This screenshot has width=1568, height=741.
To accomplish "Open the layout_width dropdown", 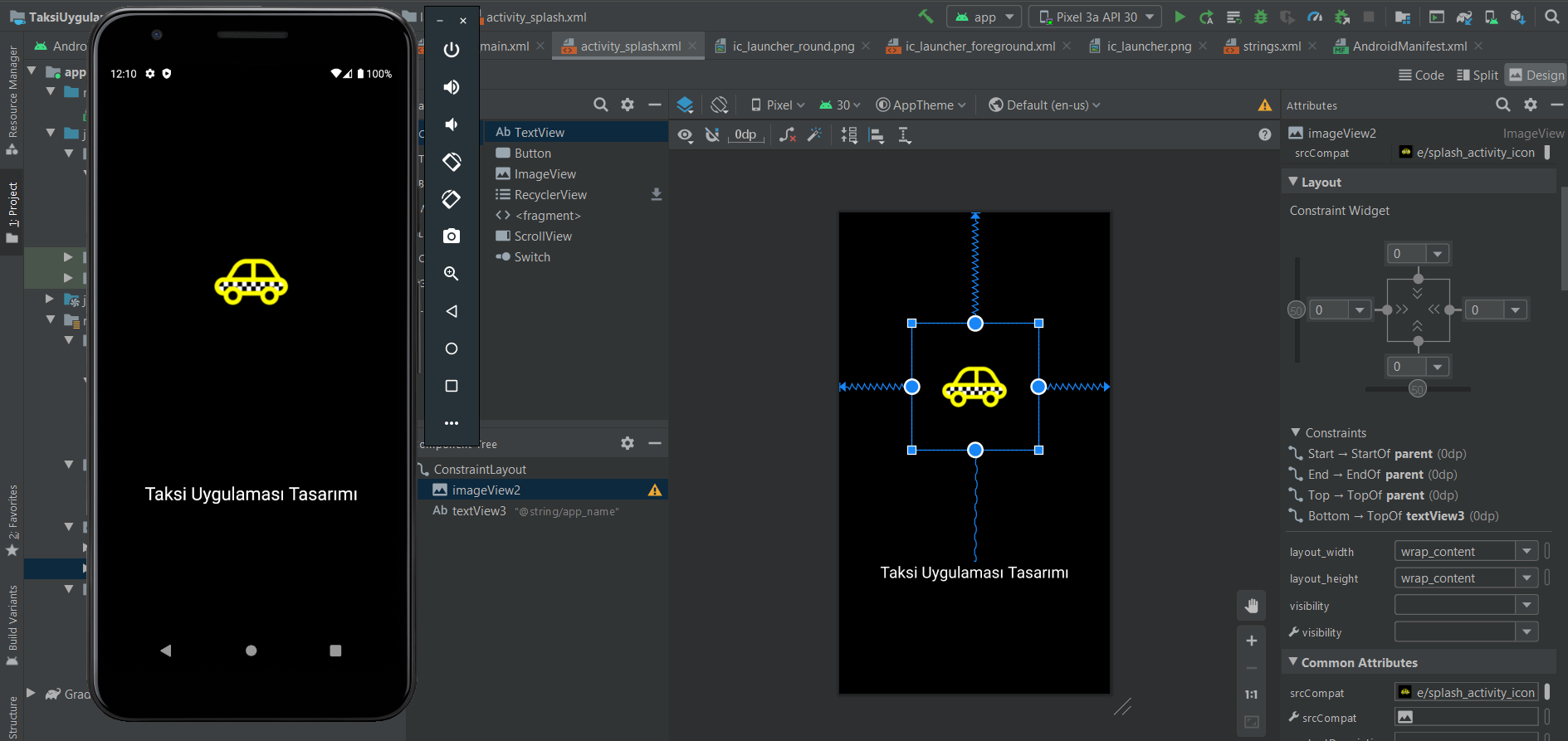I will click(x=1526, y=552).
